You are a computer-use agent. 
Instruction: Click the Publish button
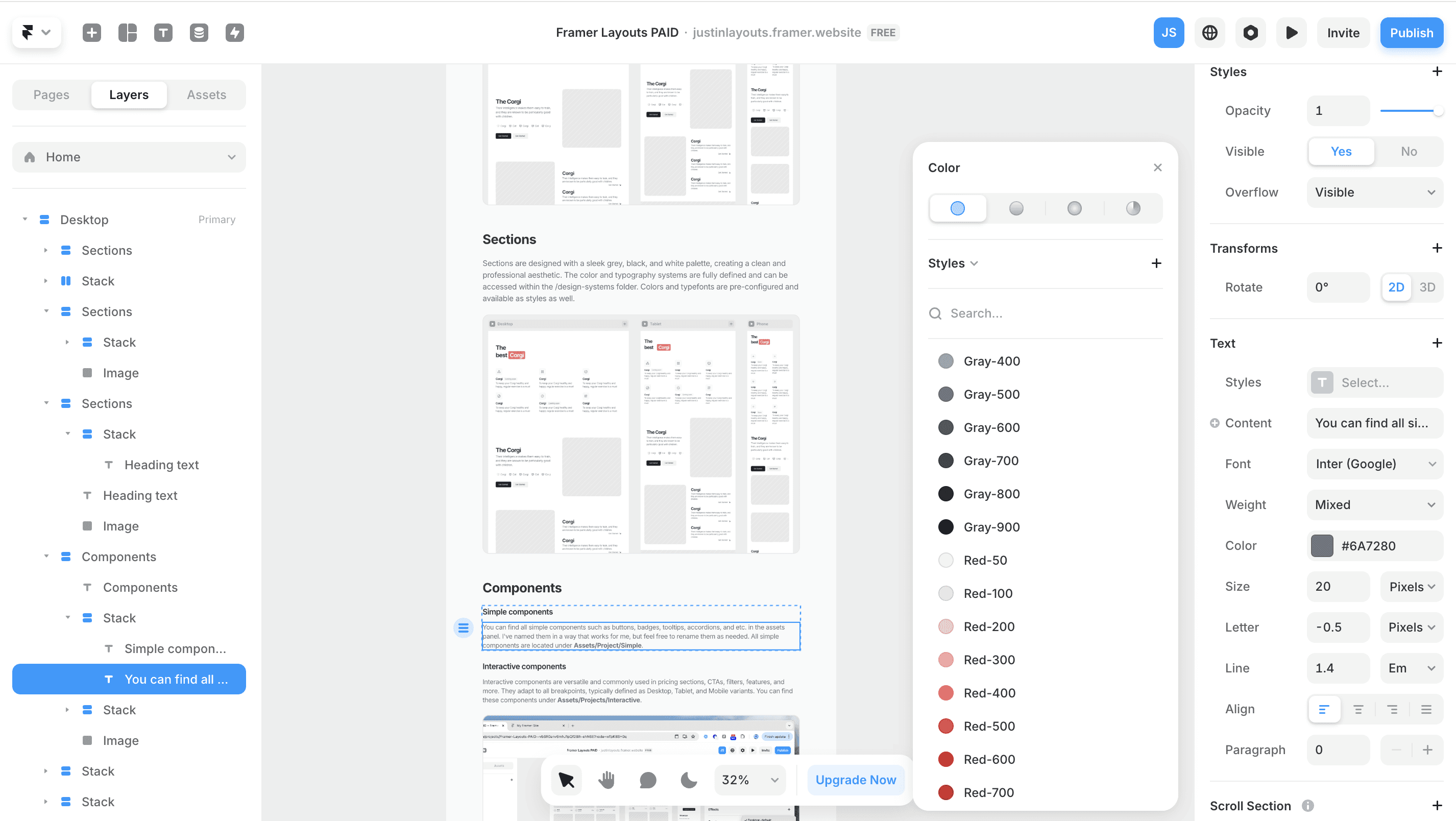coord(1412,33)
